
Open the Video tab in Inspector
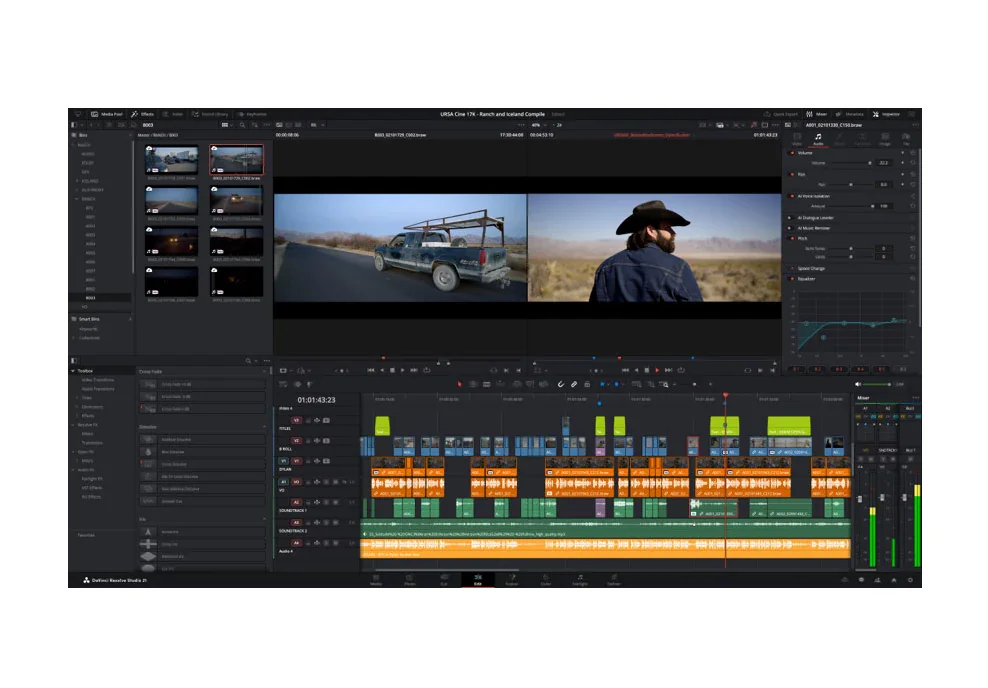[796, 139]
